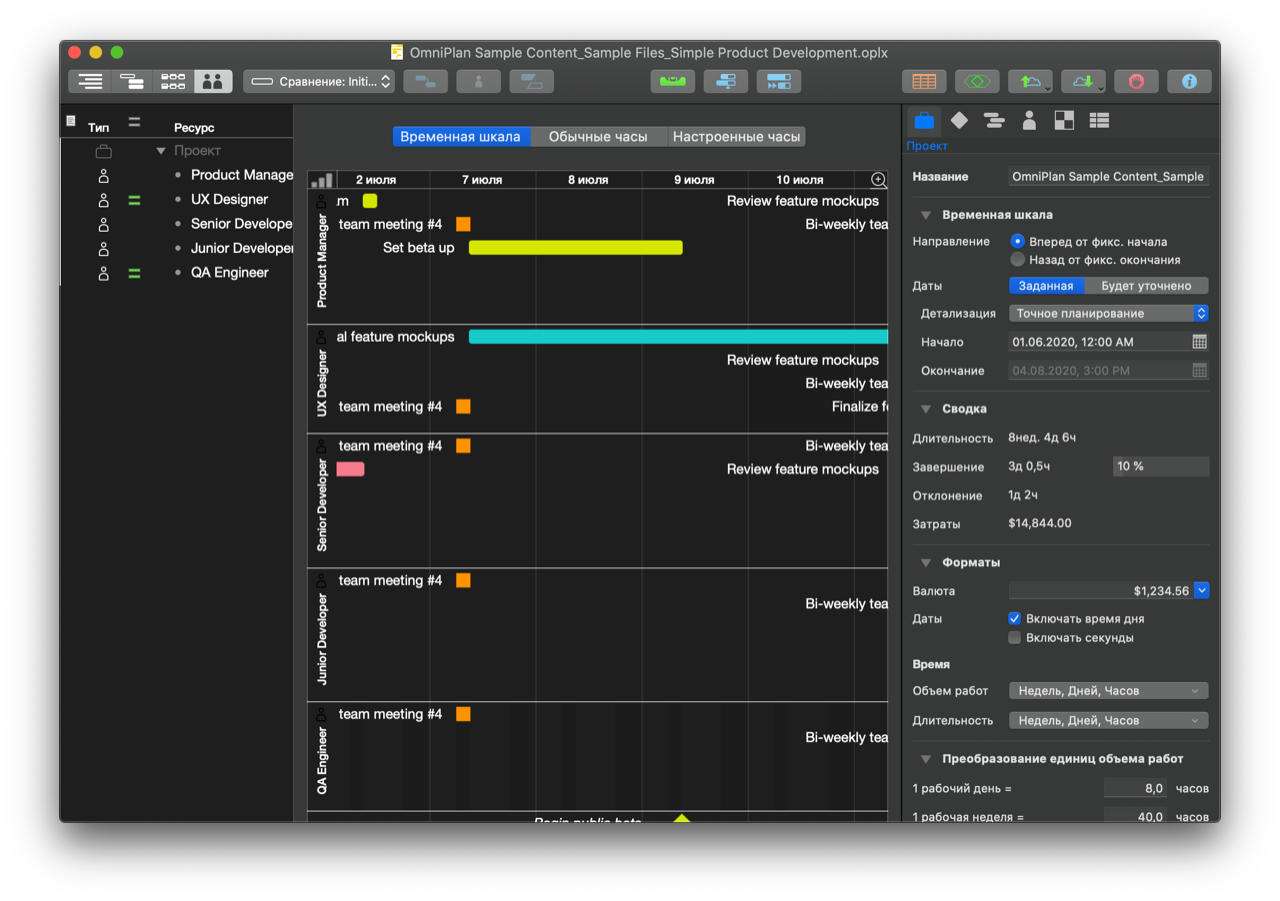This screenshot has width=1280, height=901.
Task: Choose the Заданная dates option
Action: (x=1046, y=286)
